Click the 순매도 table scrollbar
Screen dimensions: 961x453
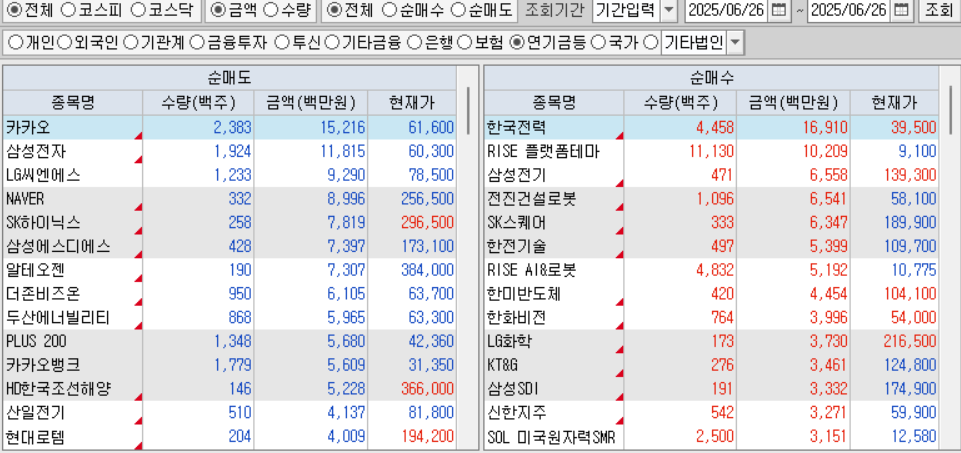pyautogui.click(x=468, y=109)
